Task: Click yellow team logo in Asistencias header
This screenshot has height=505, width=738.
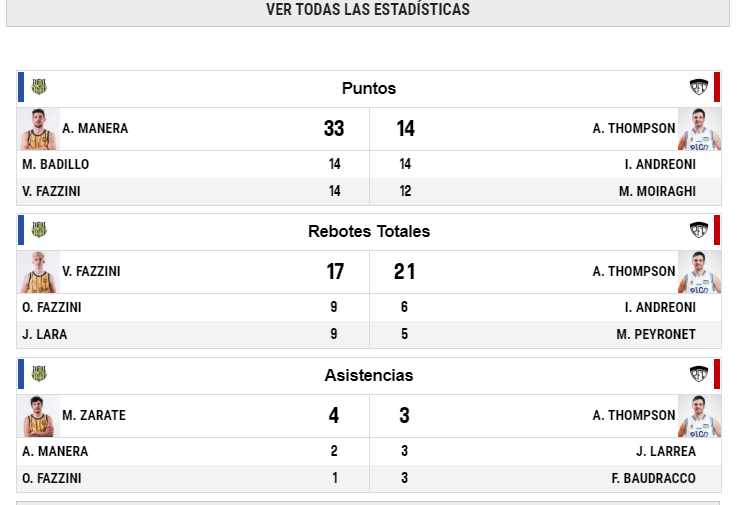Action: [x=39, y=374]
